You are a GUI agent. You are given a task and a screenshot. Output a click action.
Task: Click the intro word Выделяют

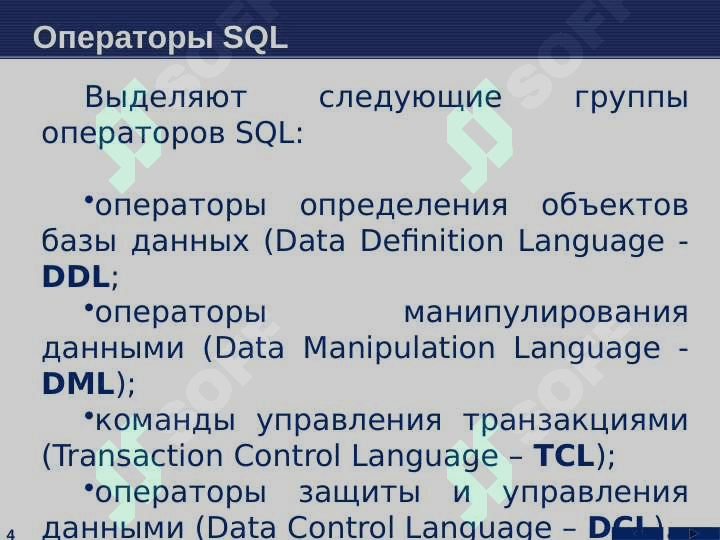pyautogui.click(x=165, y=98)
